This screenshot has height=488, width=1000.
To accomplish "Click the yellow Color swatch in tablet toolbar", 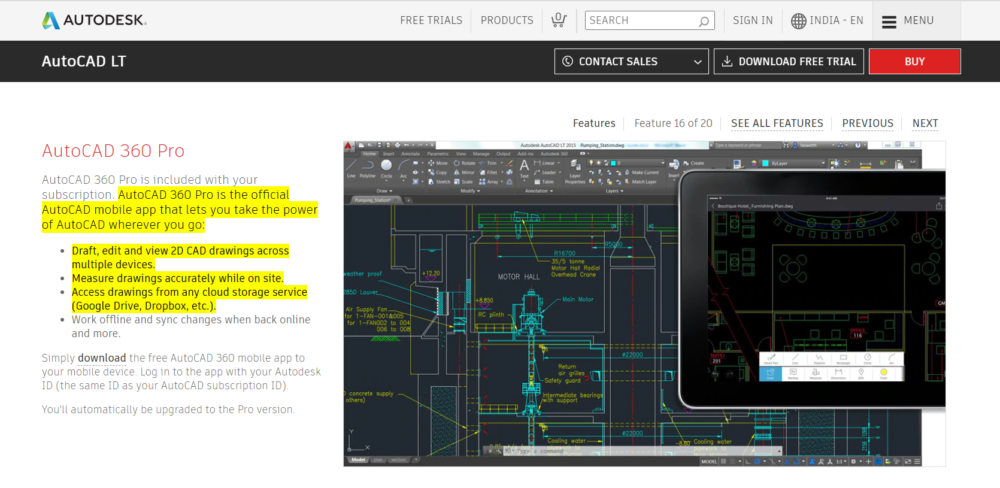I will (x=884, y=372).
